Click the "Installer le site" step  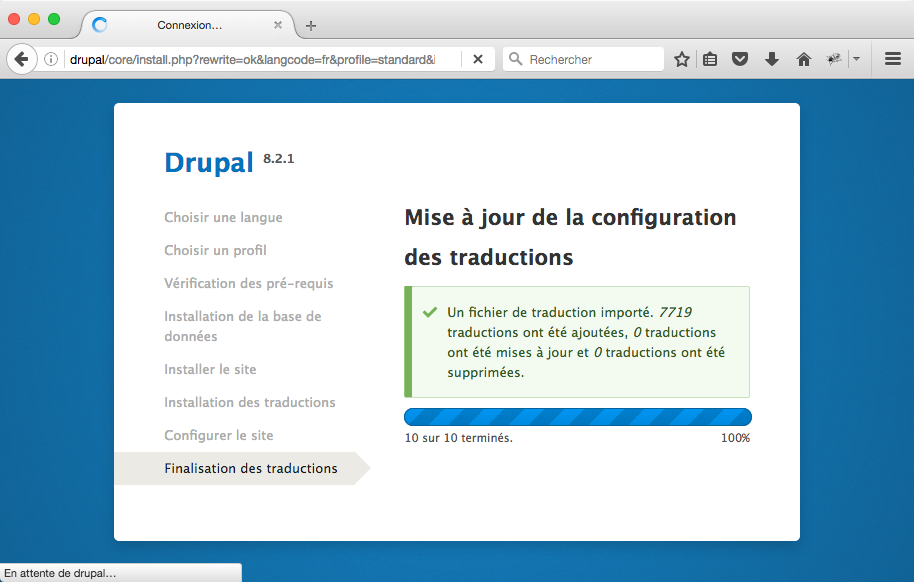pyautogui.click(x=210, y=369)
